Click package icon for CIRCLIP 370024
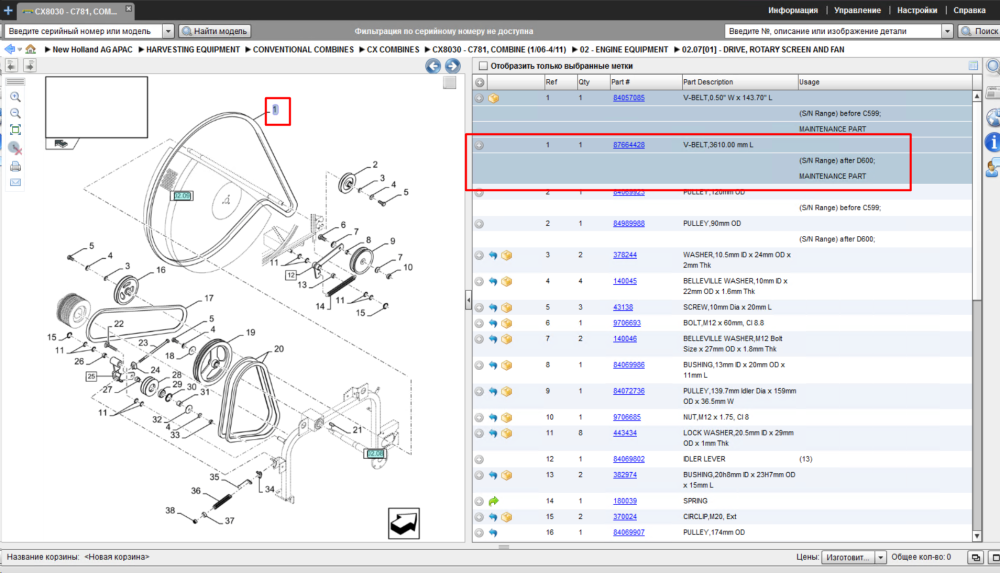This screenshot has width=1000, height=573. pyautogui.click(x=506, y=517)
